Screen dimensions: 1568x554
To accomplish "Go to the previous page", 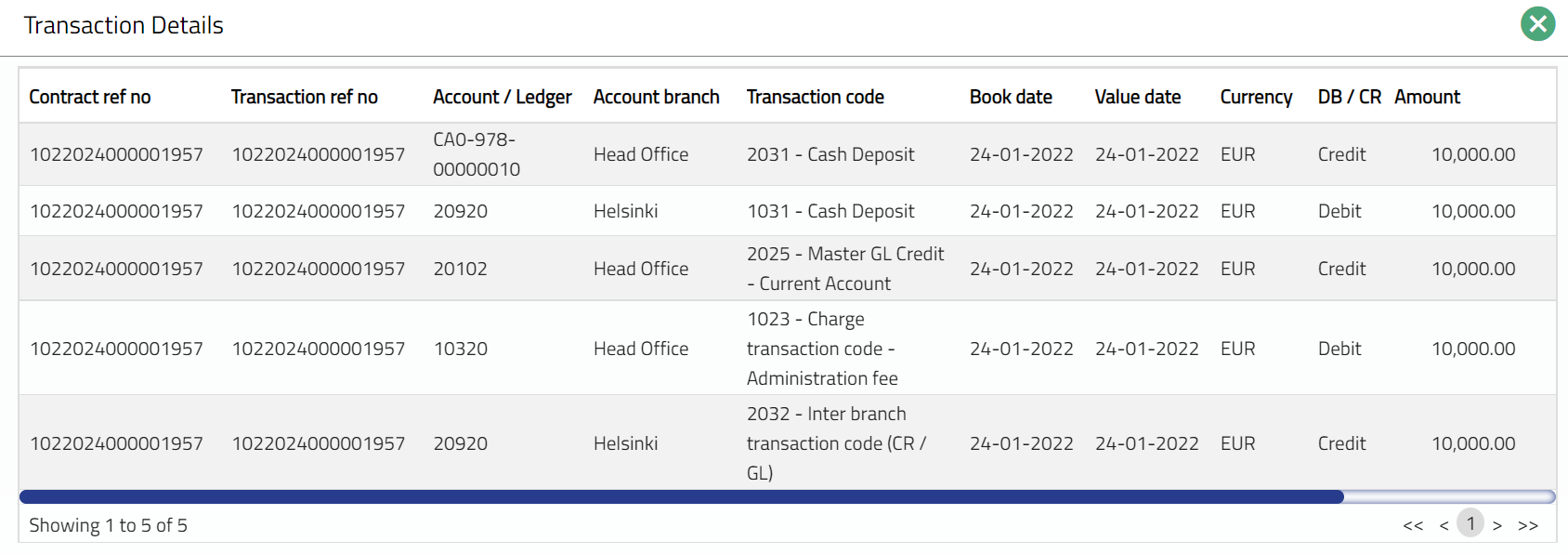I will tap(1444, 526).
